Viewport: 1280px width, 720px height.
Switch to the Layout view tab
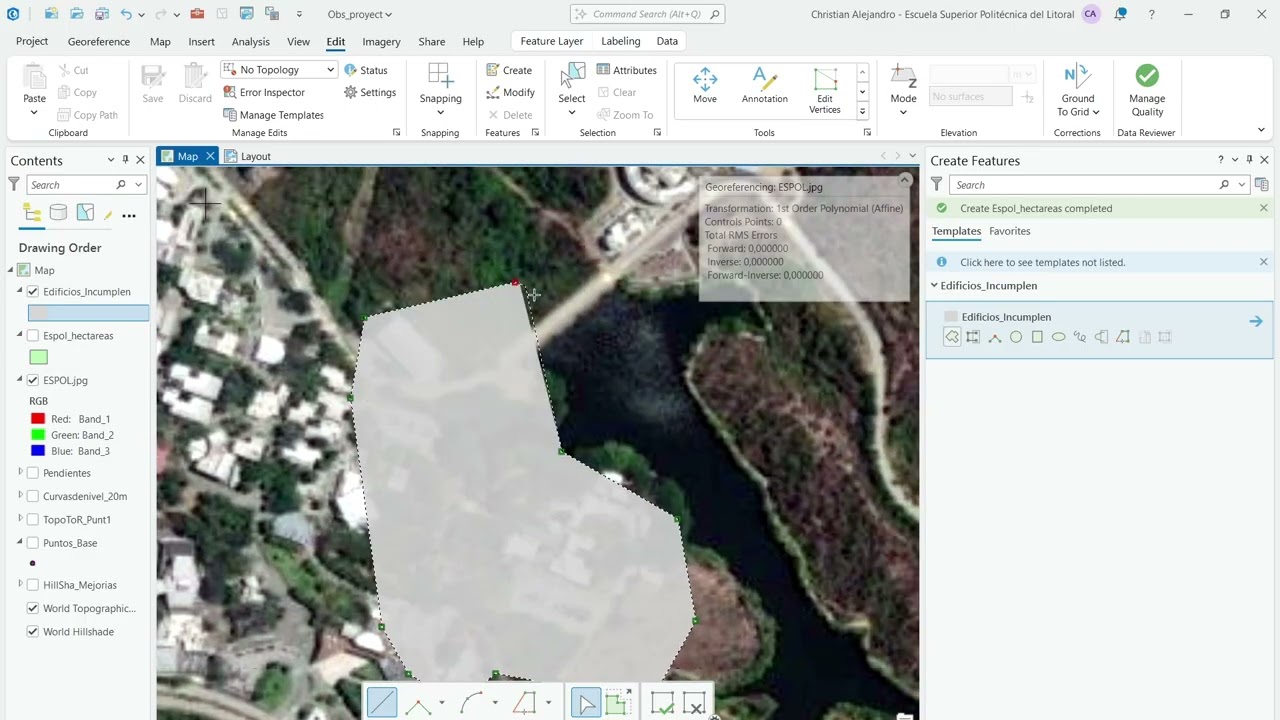248,156
